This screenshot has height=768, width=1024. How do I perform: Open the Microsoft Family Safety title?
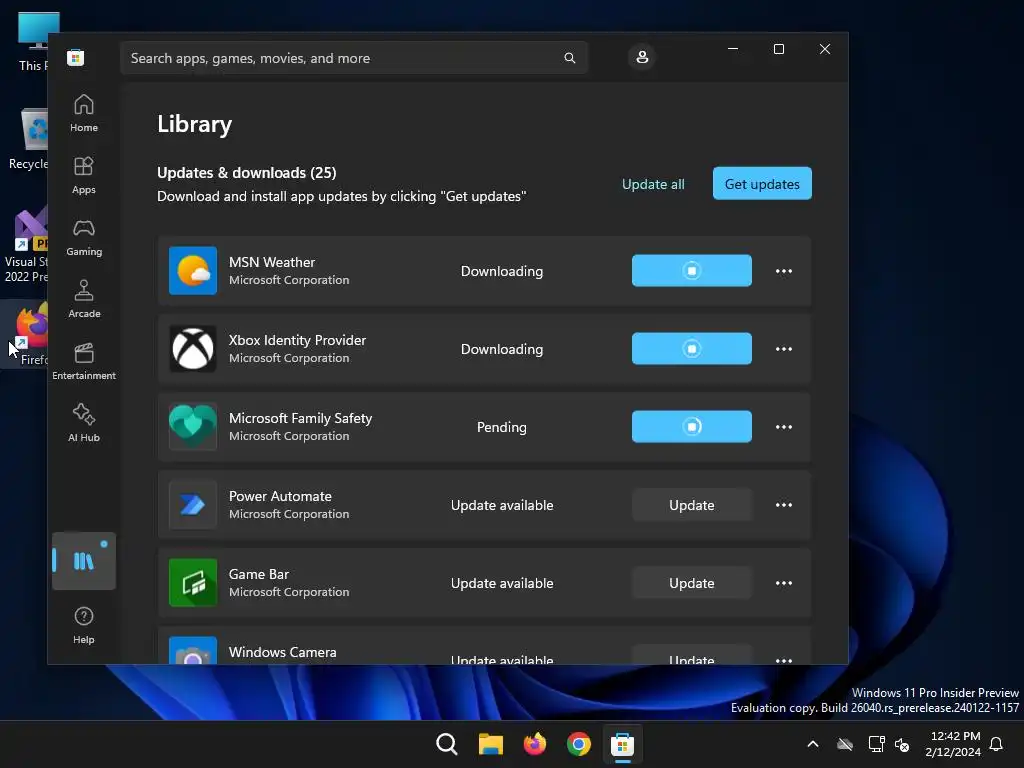tap(300, 418)
